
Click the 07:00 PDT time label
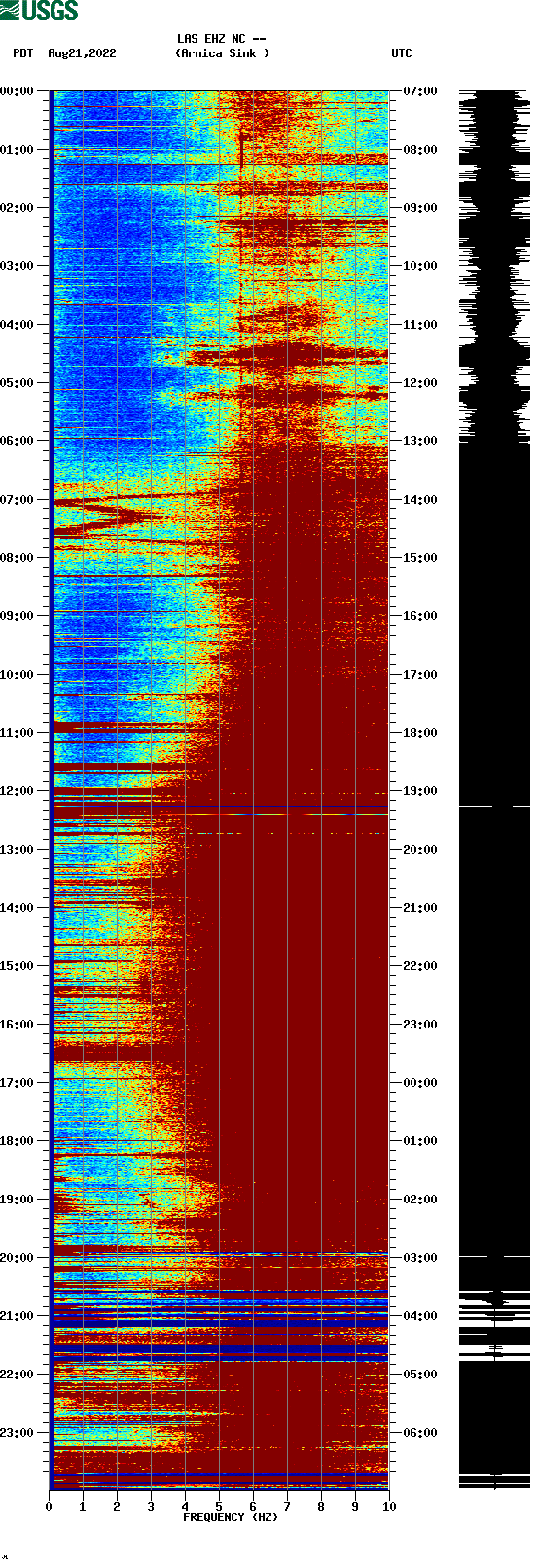pyautogui.click(x=18, y=500)
